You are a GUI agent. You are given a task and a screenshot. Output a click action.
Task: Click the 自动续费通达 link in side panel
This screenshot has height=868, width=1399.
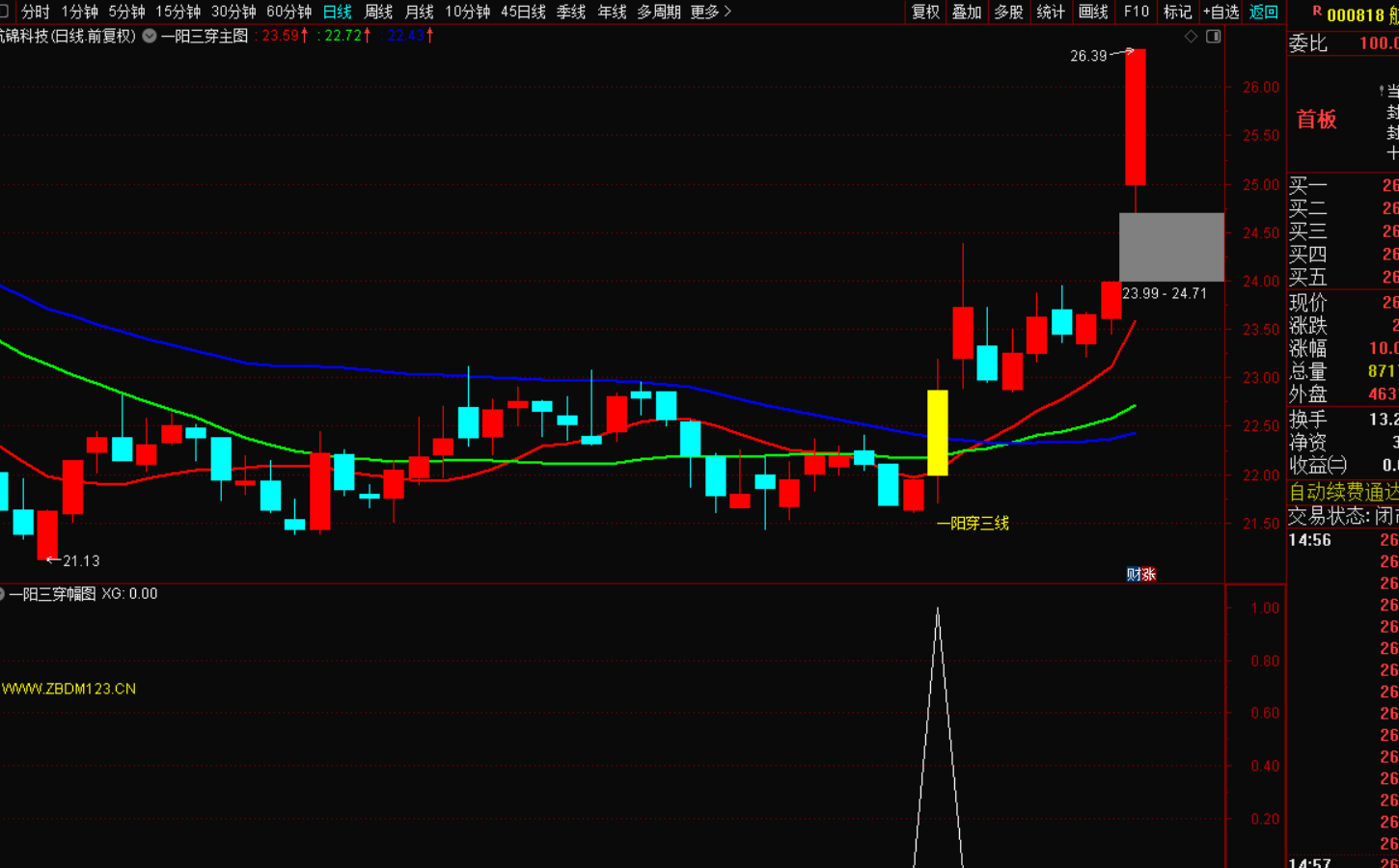click(x=1343, y=492)
